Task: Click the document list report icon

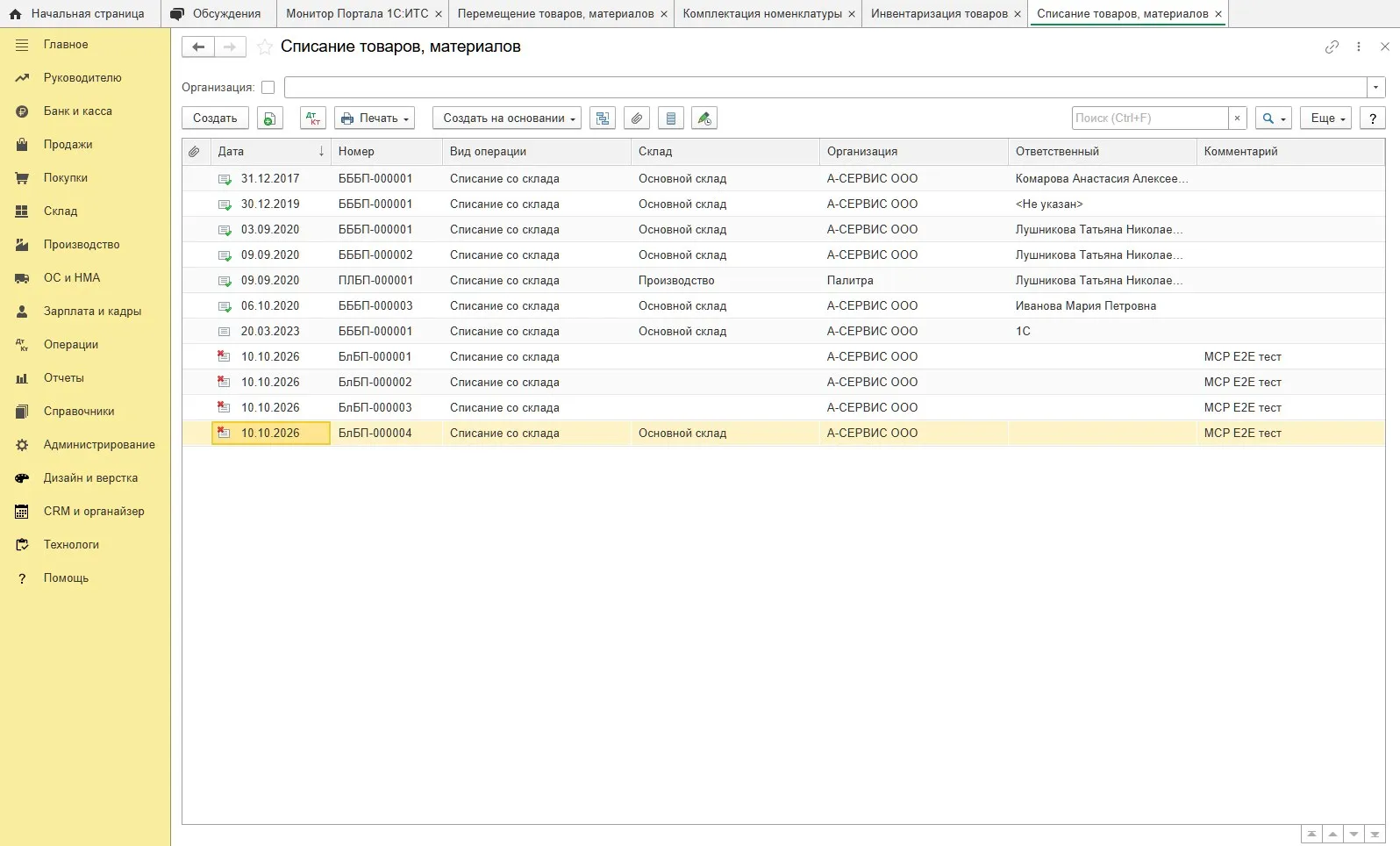Action: tap(671, 118)
